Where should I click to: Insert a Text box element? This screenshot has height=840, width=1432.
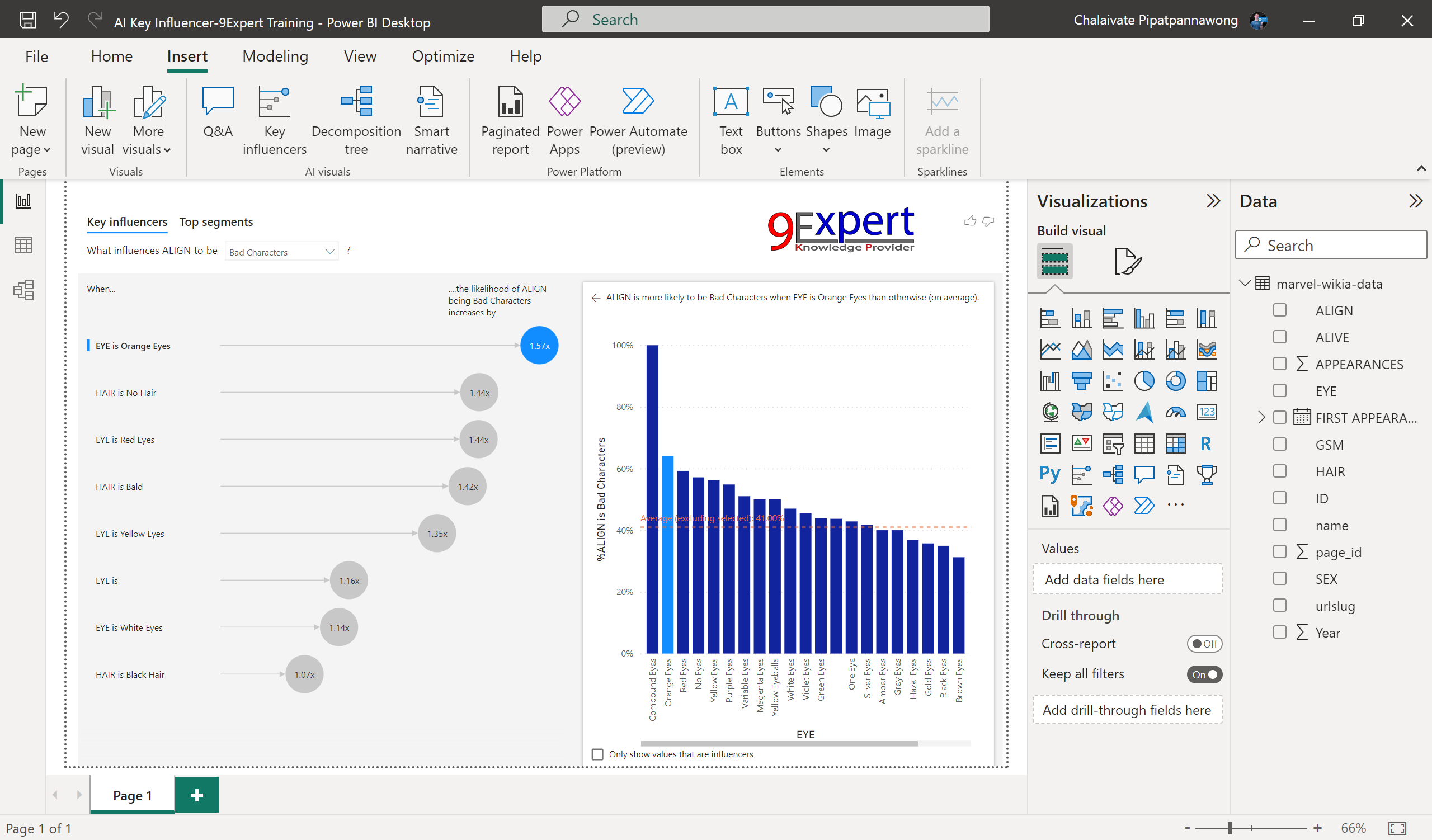point(731,119)
